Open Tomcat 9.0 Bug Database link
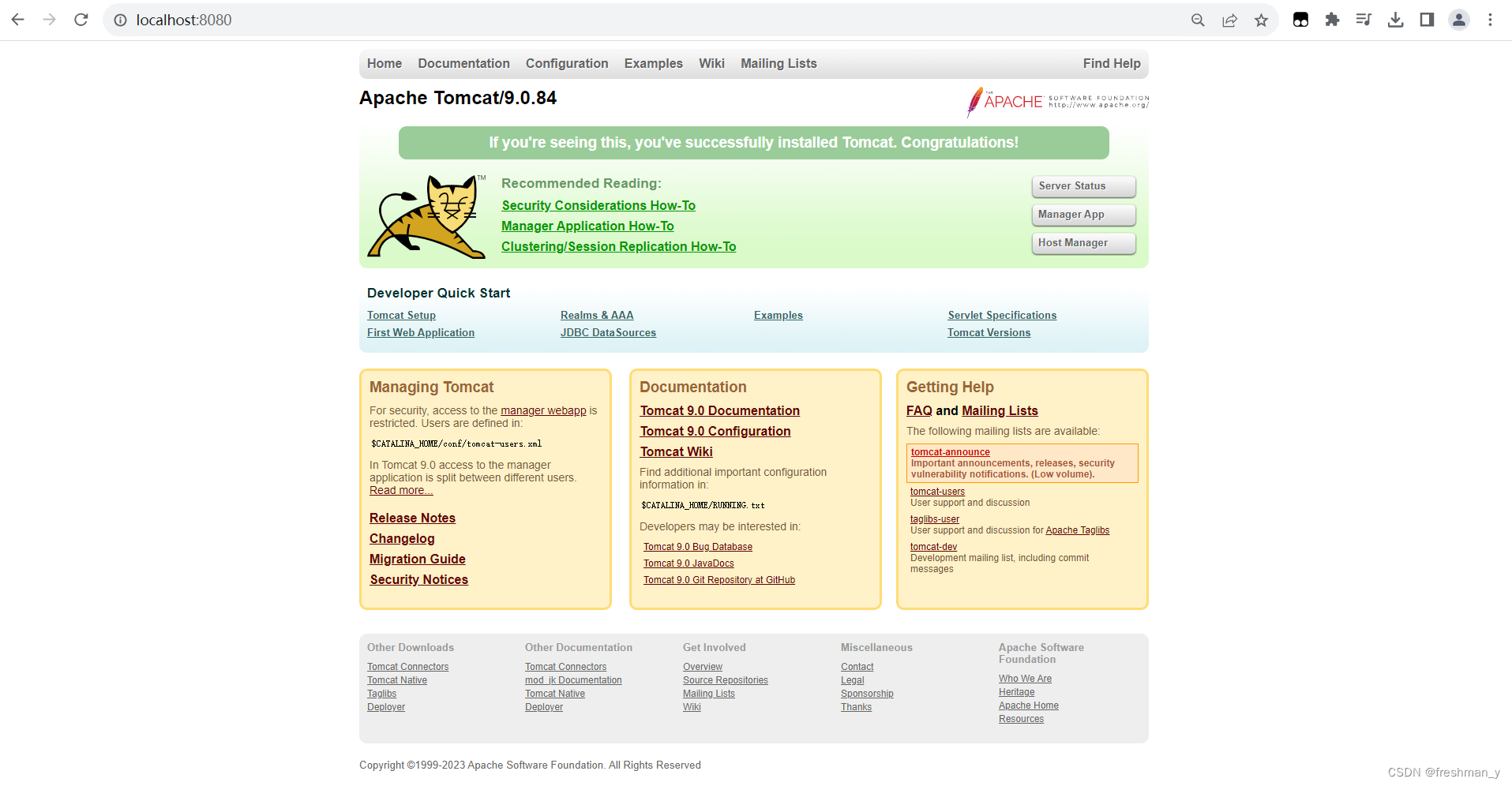The height and width of the screenshot is (786, 1512). [697, 547]
